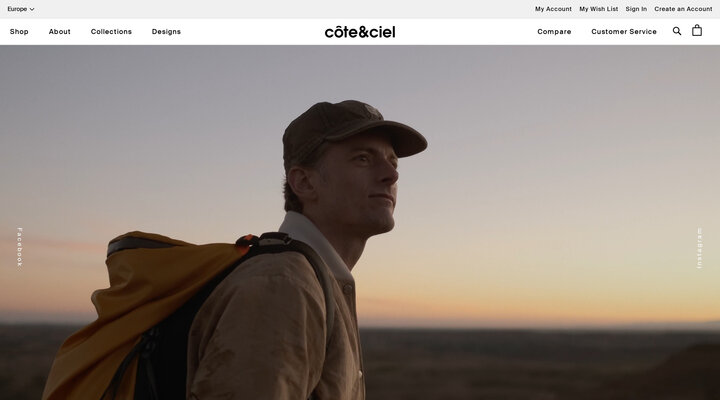Select Create an Account link
Image resolution: width=720 pixels, height=400 pixels.
[x=683, y=9]
